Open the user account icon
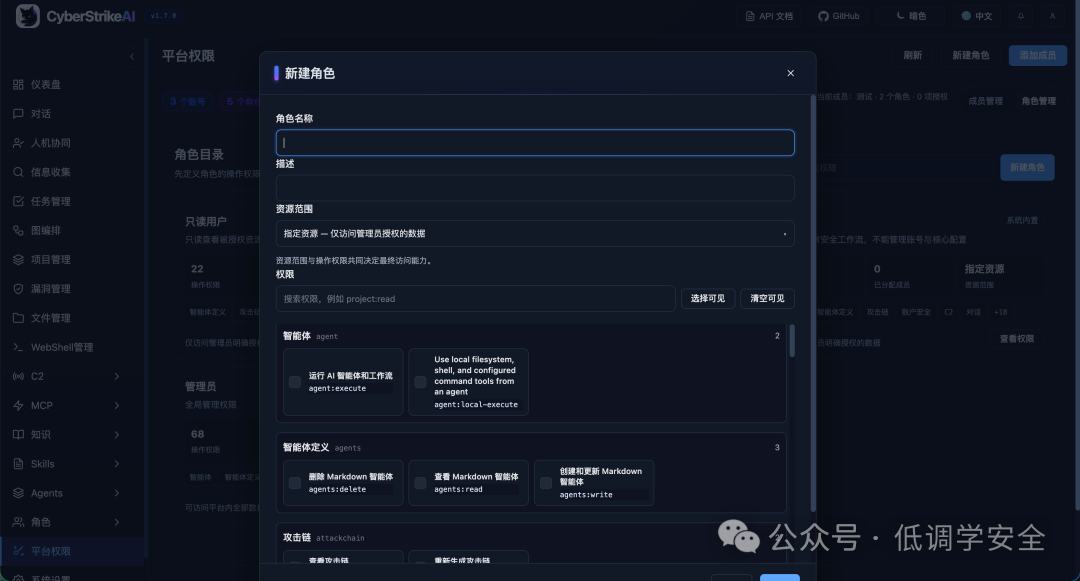Screen dimensions: 1080x581 [1052, 16]
